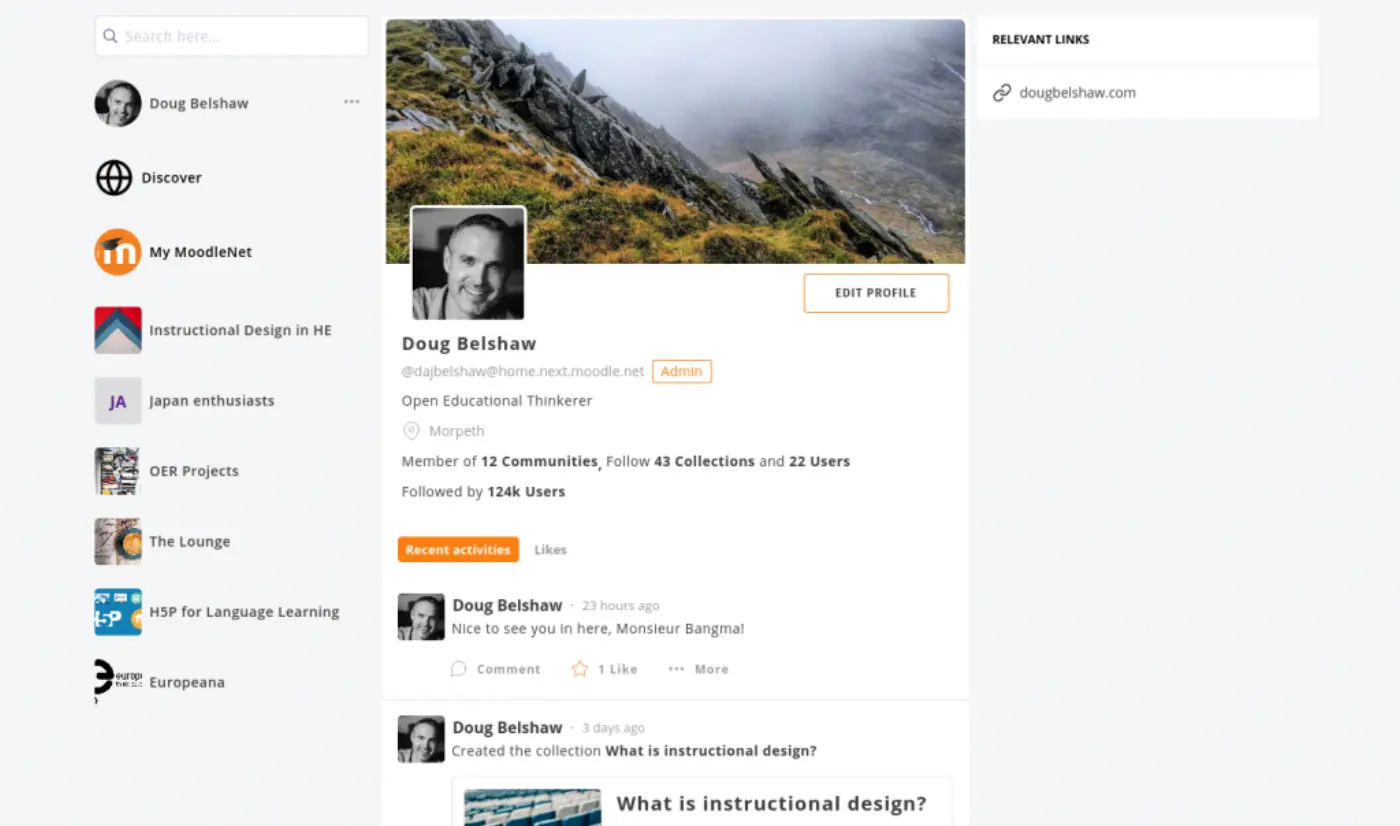Open the dougbelshaw.com relevant link
Image resolution: width=1400 pixels, height=826 pixels.
(1077, 93)
